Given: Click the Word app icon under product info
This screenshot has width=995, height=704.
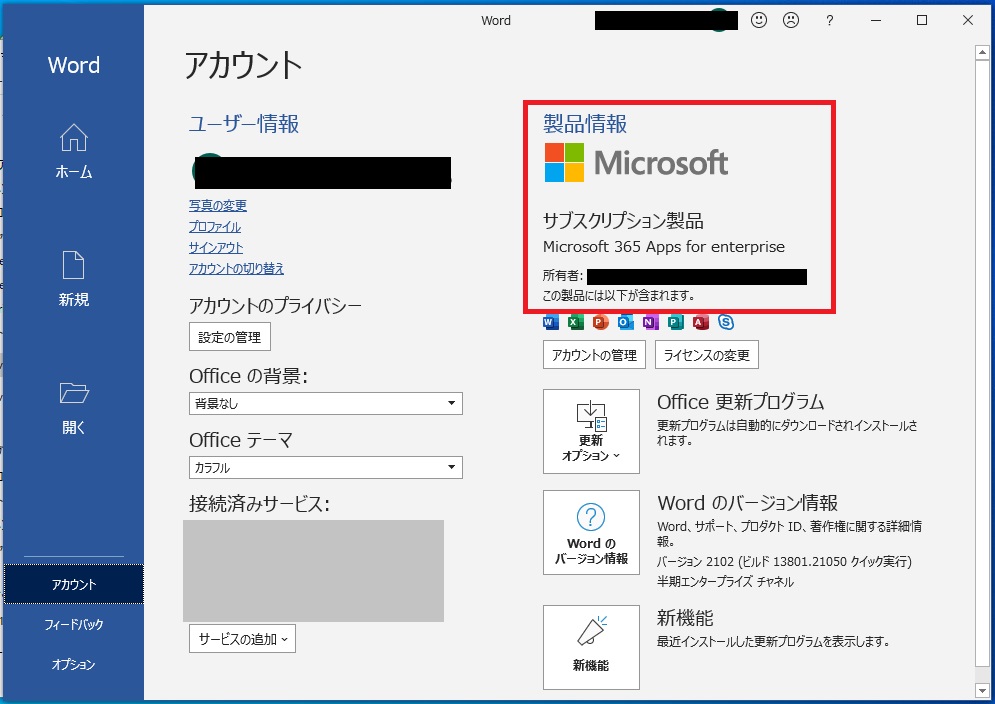Looking at the screenshot, I should [x=551, y=322].
